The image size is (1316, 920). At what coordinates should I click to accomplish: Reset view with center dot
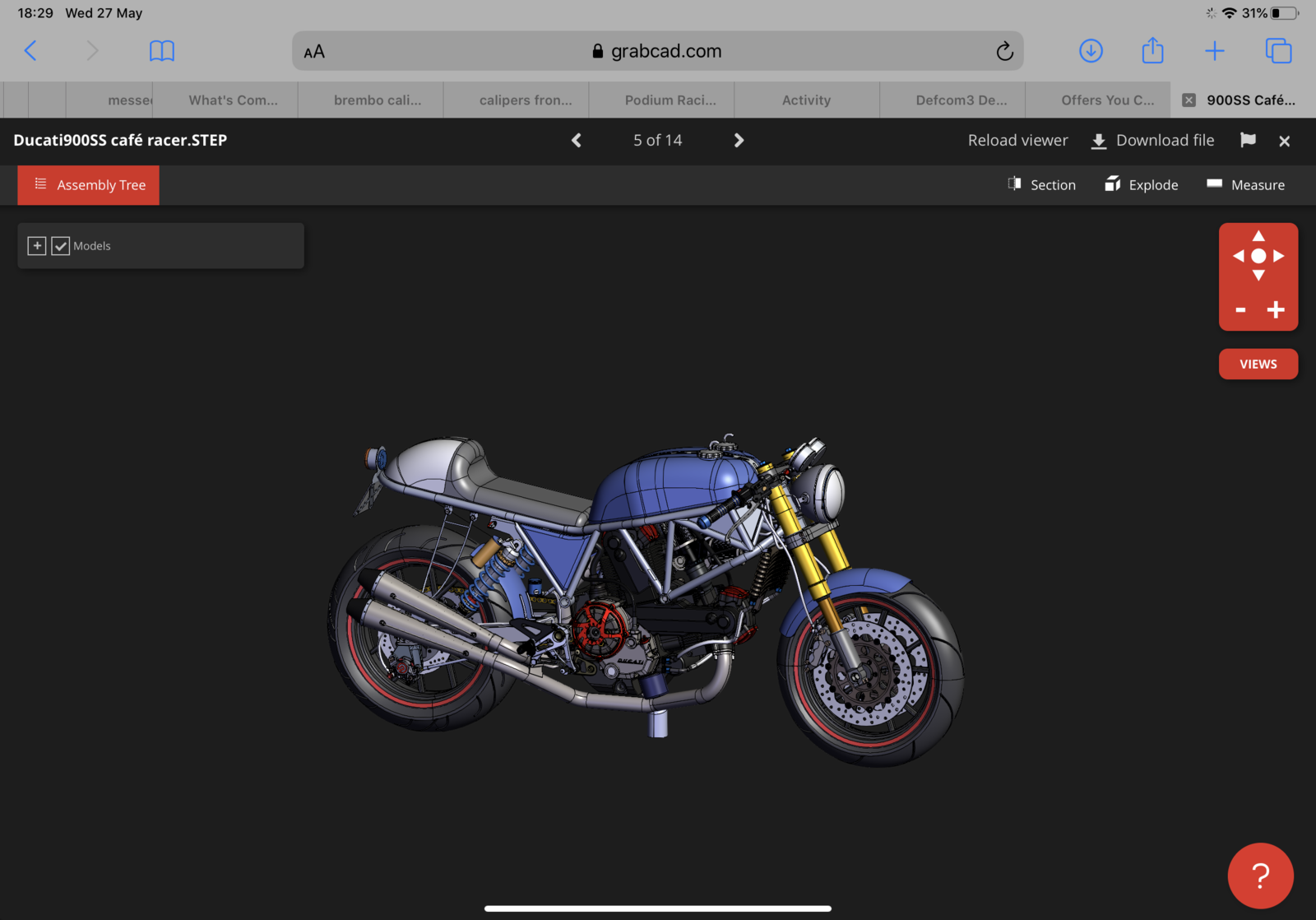[x=1258, y=256]
